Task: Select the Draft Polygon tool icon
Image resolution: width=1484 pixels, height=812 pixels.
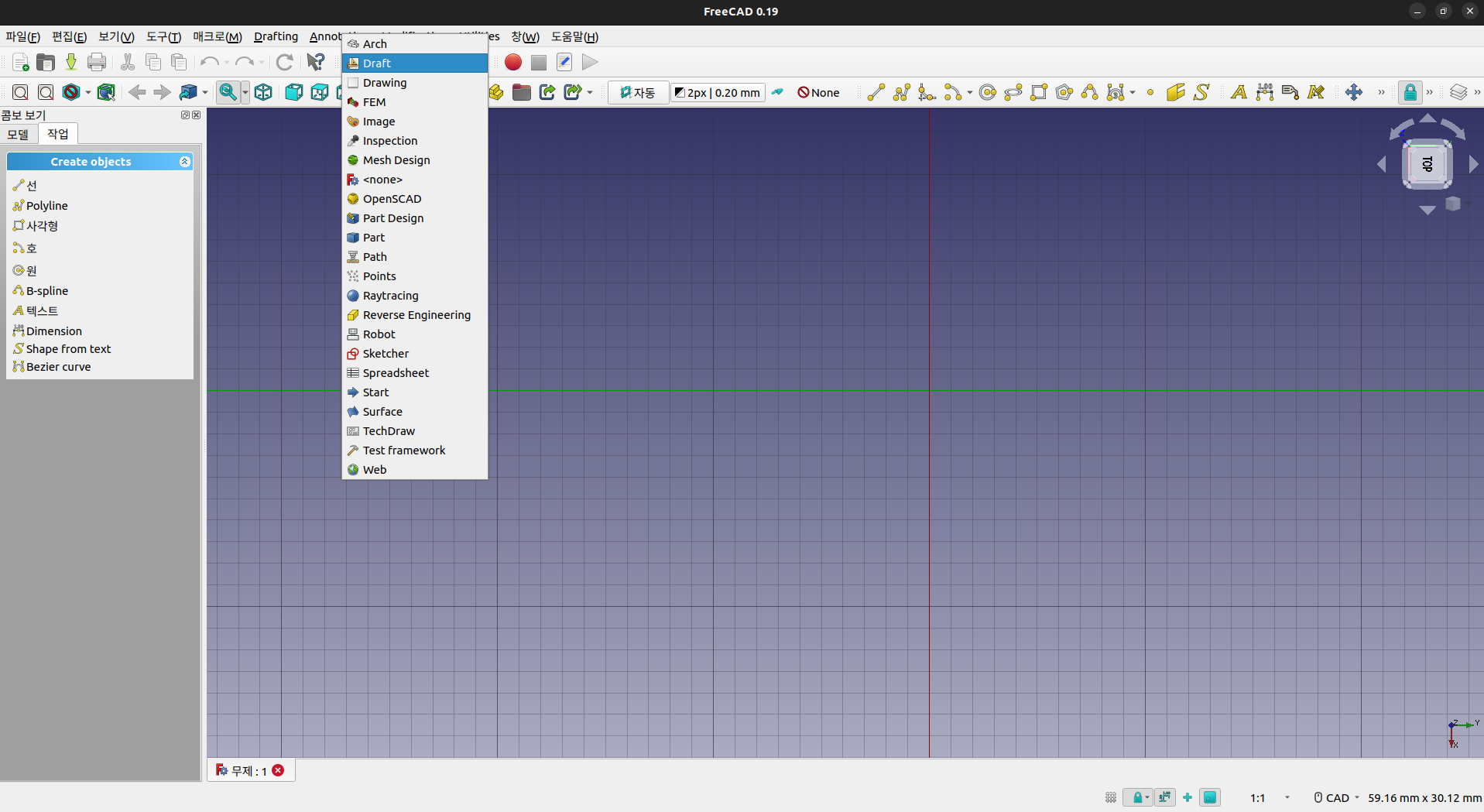Action: tap(1064, 93)
